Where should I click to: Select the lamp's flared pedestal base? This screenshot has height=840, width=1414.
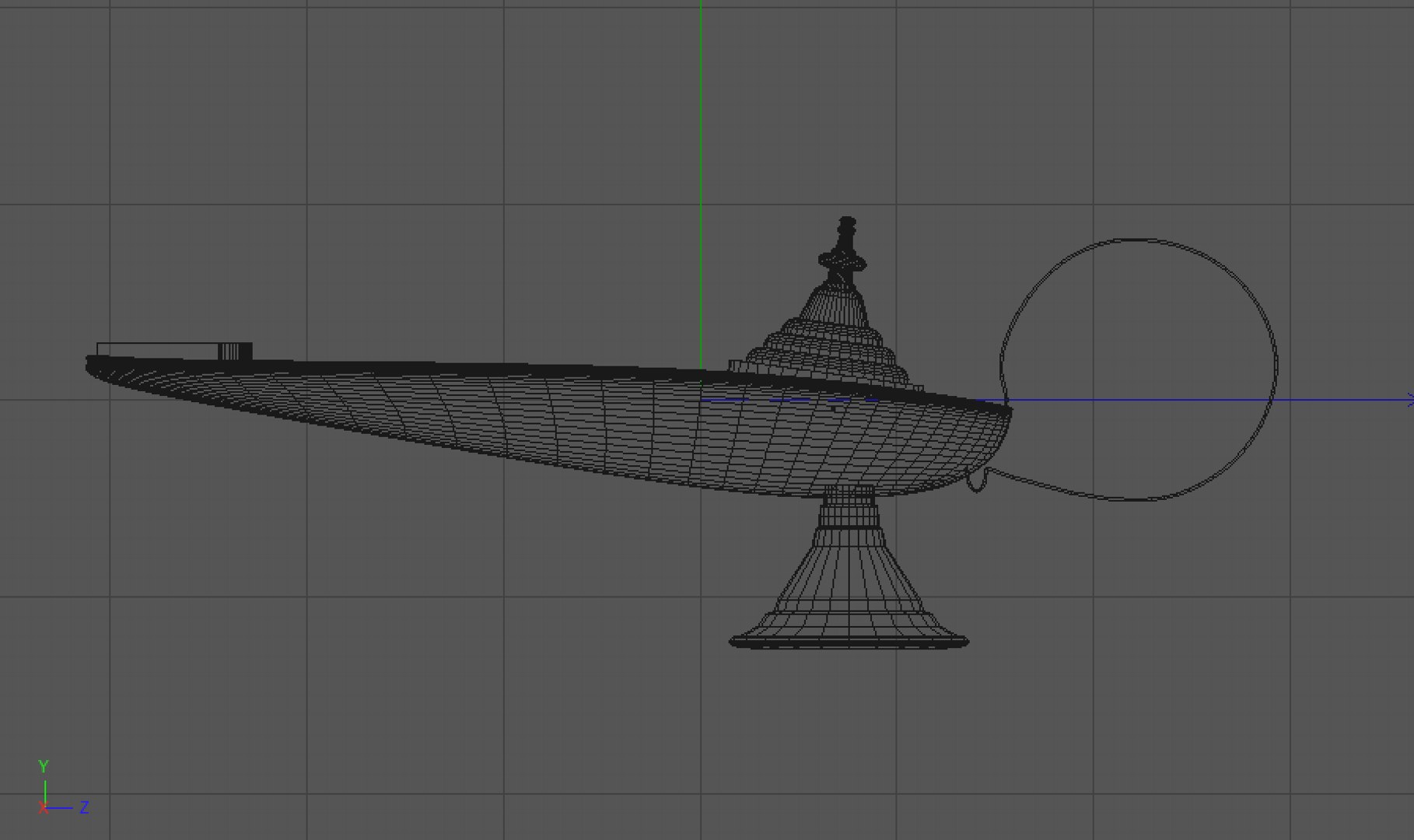coord(849,566)
